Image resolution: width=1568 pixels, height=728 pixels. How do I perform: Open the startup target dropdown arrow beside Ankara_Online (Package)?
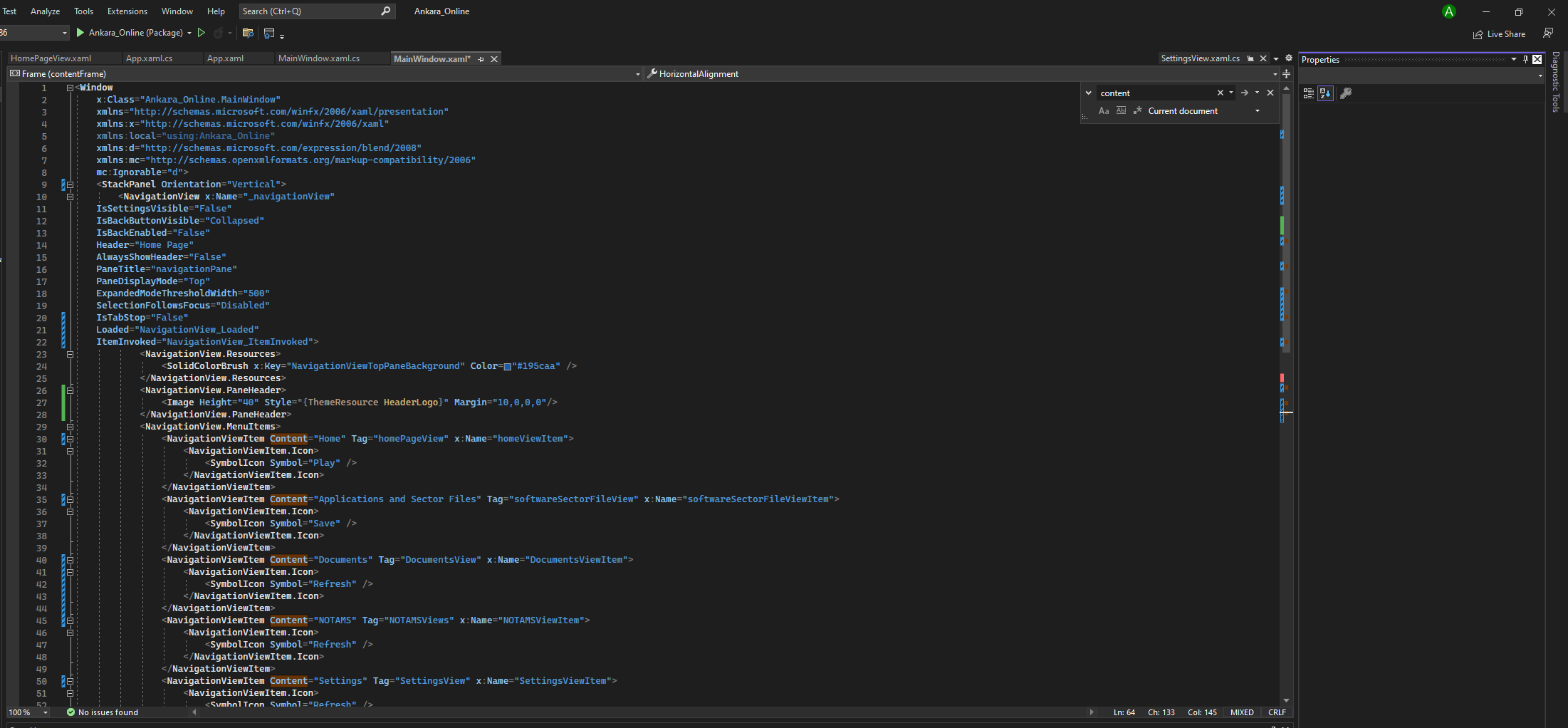(x=189, y=33)
